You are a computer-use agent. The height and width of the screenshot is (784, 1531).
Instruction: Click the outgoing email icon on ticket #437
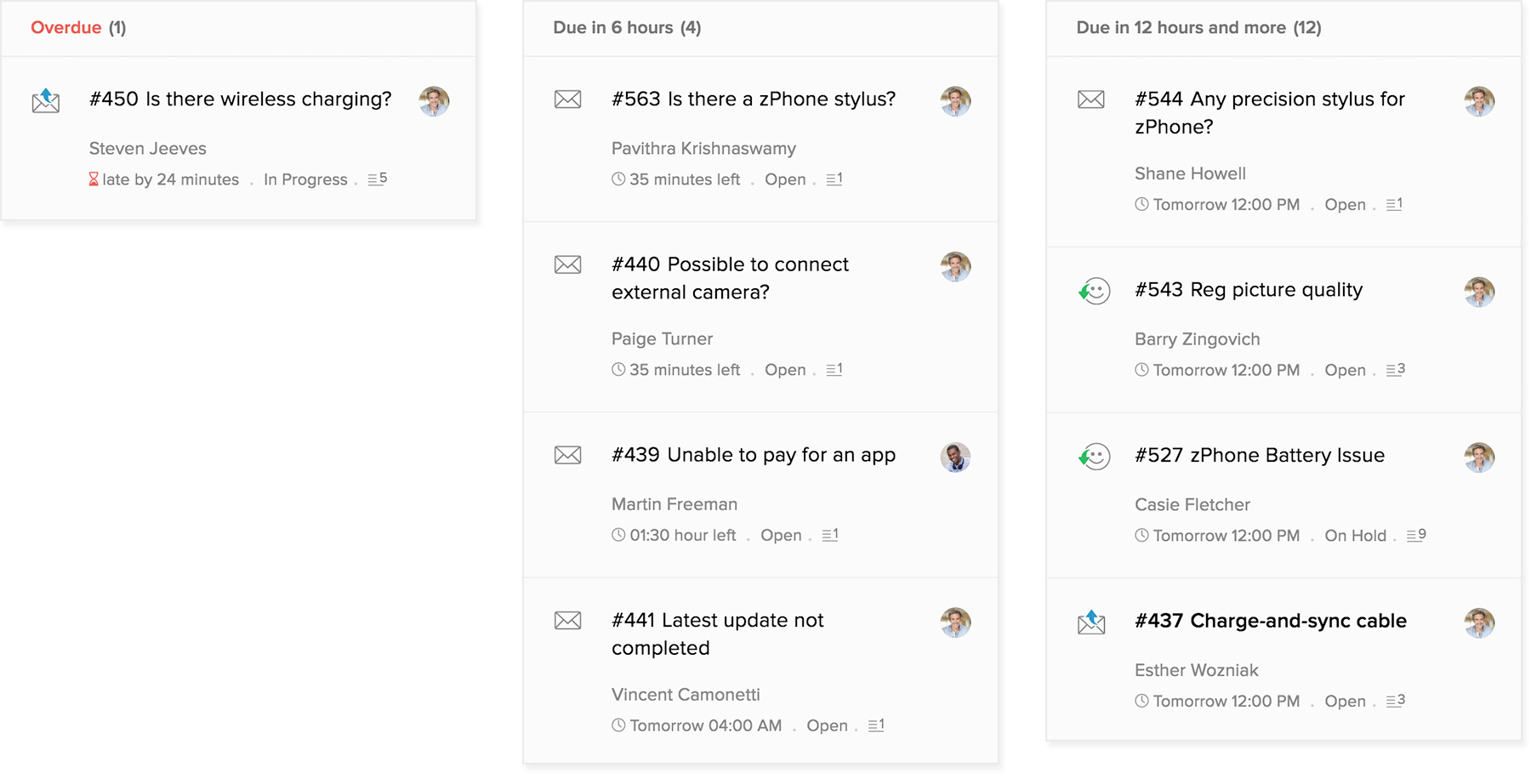[x=1091, y=622]
